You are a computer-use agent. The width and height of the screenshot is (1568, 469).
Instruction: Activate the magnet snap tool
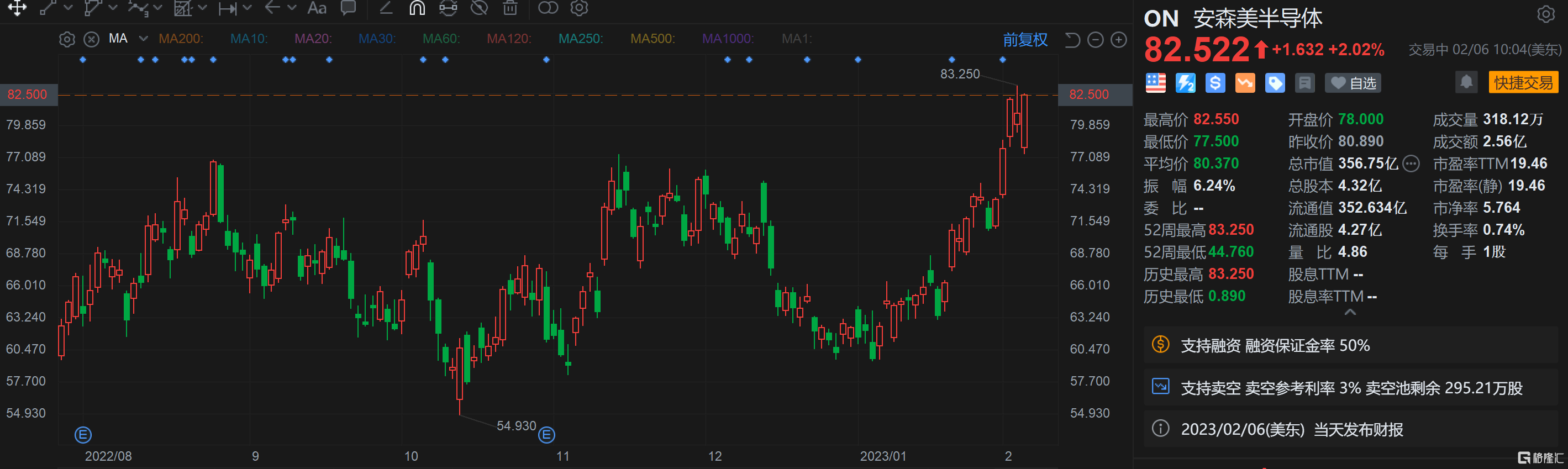coord(417,8)
